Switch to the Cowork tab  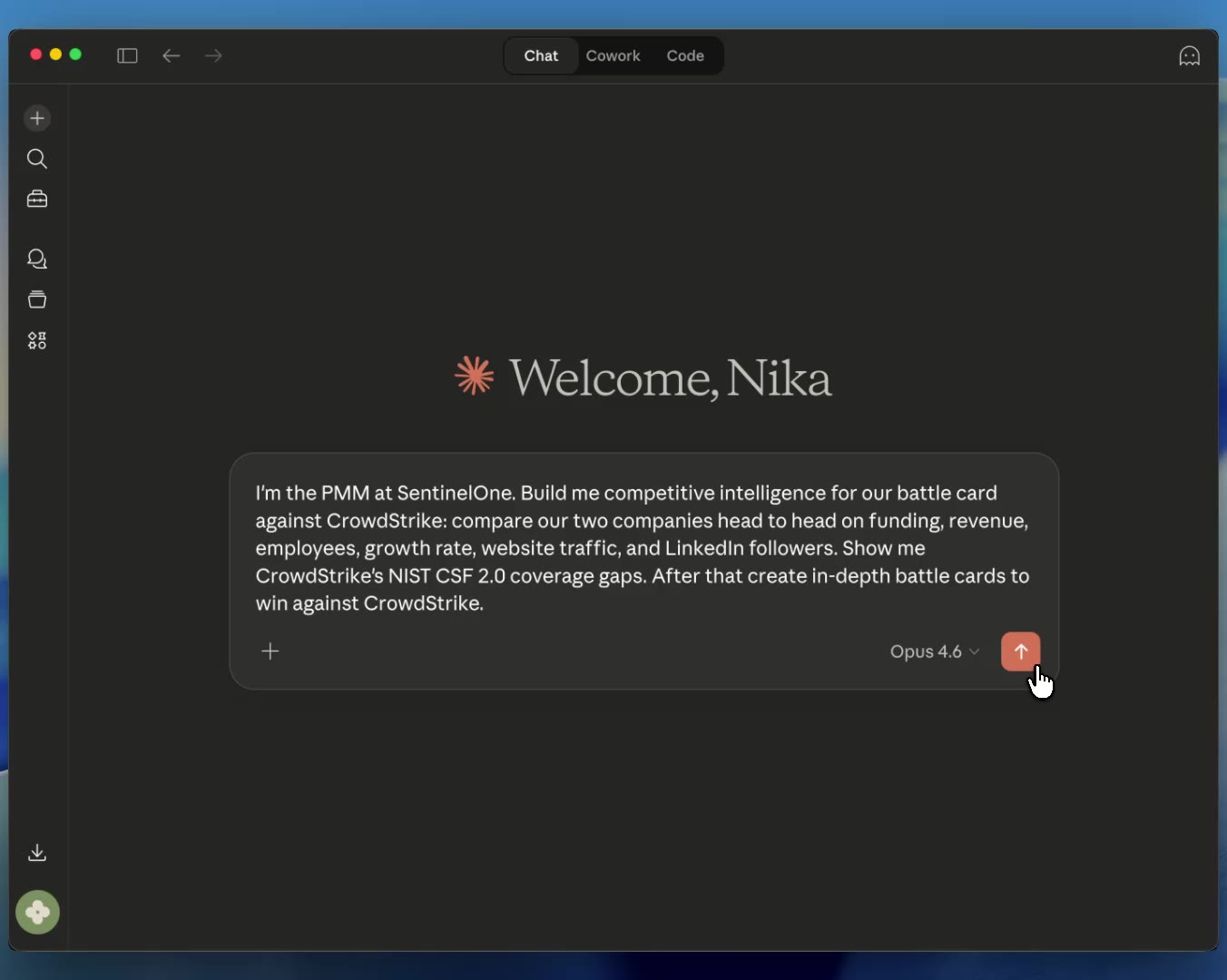tap(613, 56)
